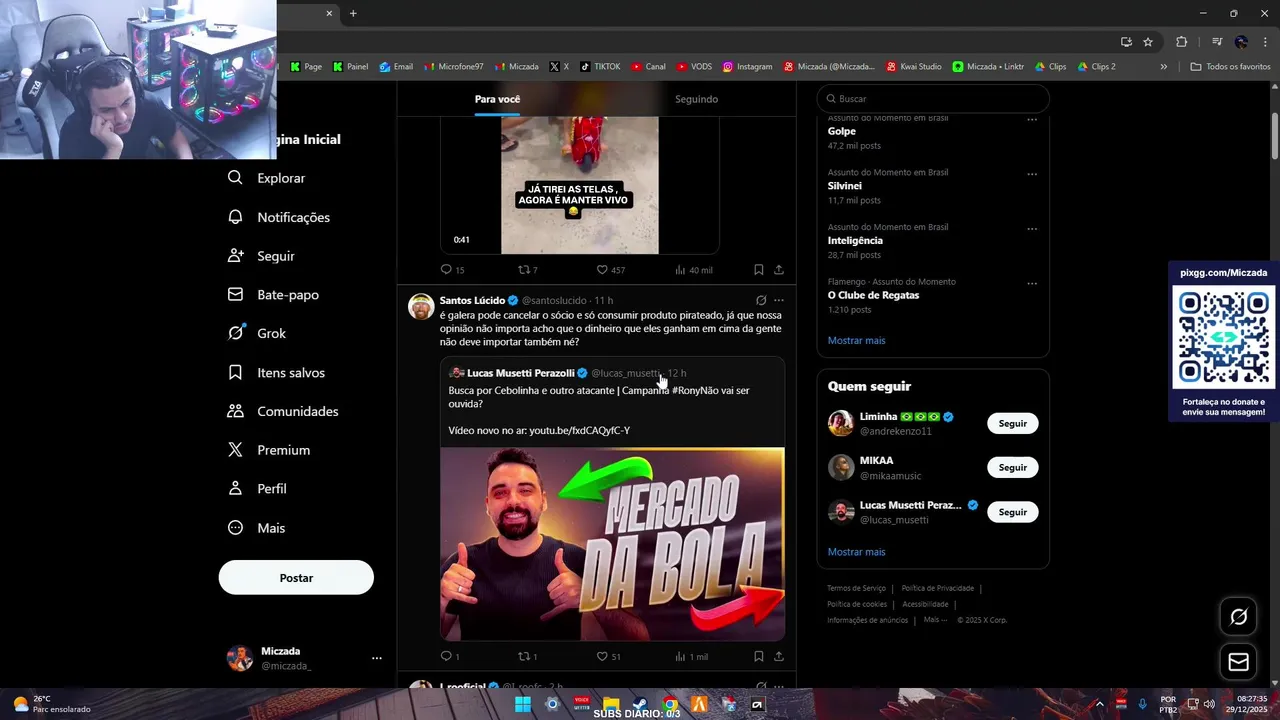
Task: Click the Buscar search field
Action: (x=933, y=99)
